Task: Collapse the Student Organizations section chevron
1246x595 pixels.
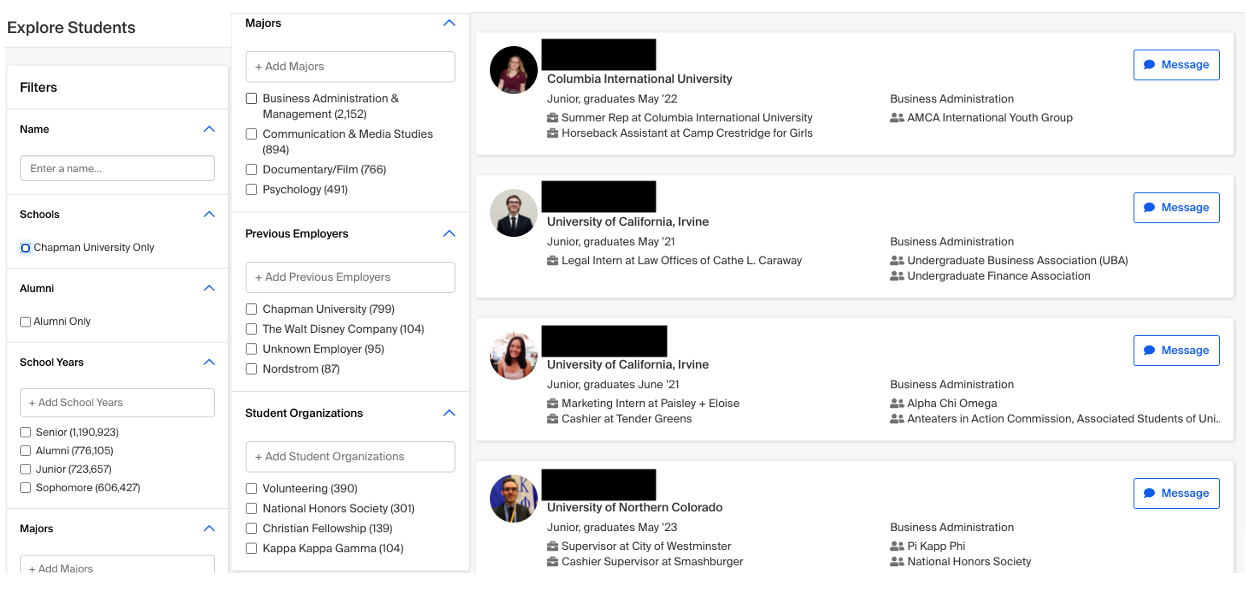Action: (449, 413)
